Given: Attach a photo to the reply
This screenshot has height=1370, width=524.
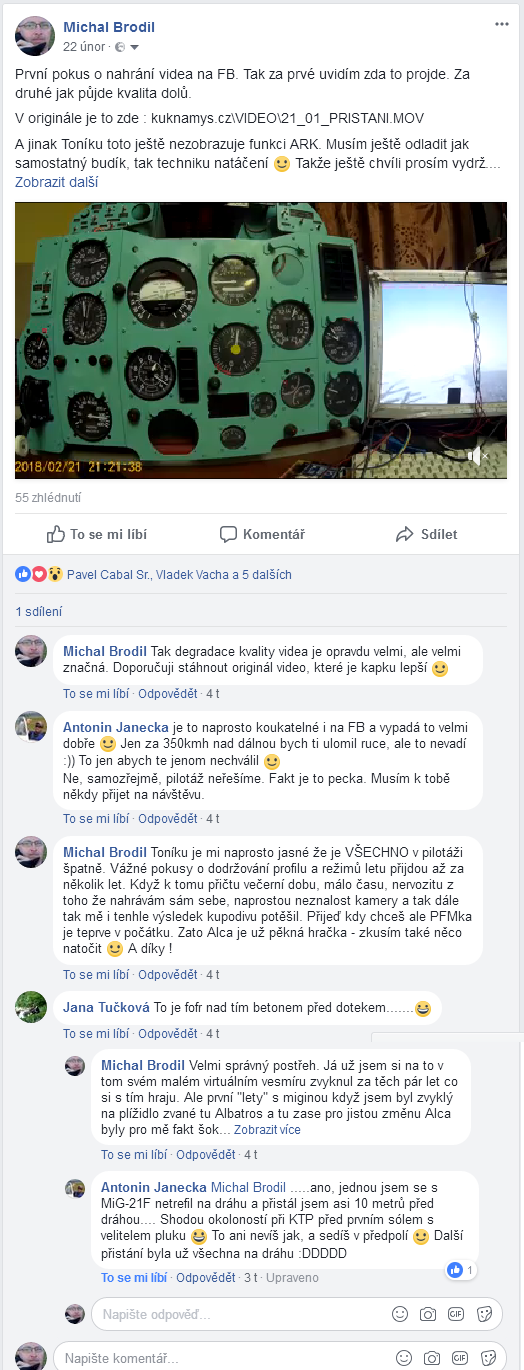Looking at the screenshot, I should coord(428,1313).
